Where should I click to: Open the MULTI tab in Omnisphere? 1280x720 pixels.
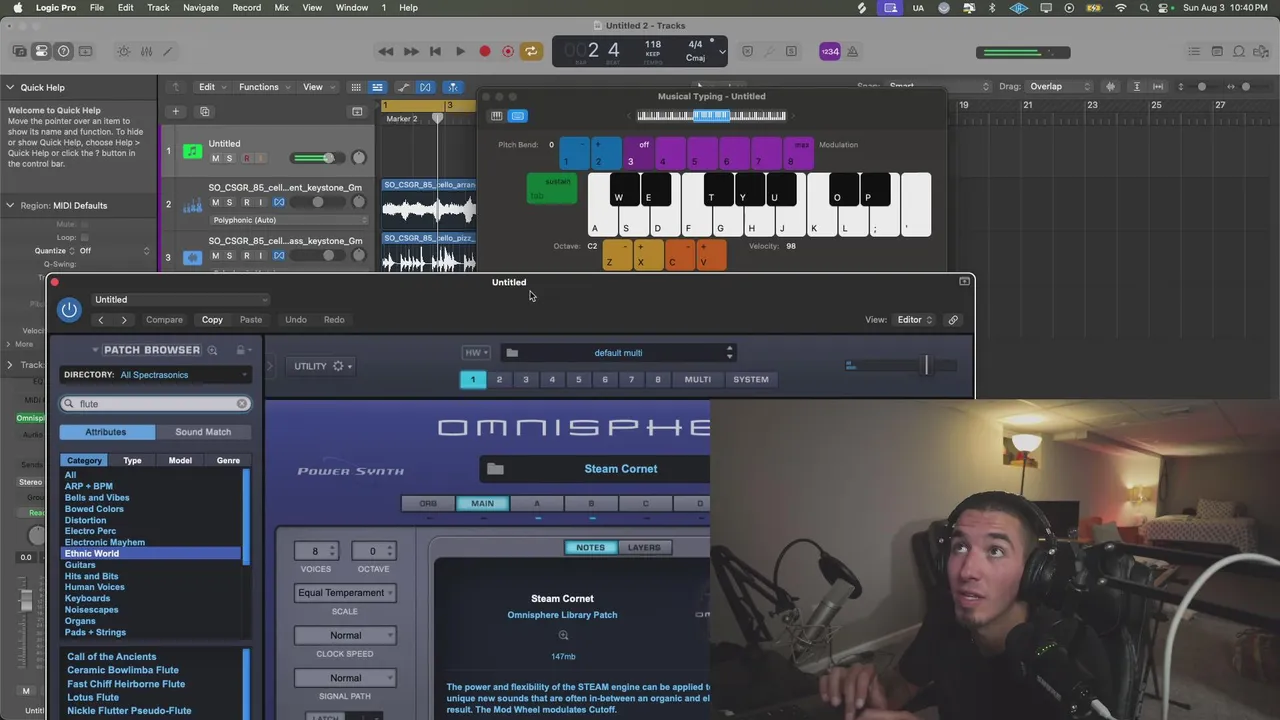[698, 380]
